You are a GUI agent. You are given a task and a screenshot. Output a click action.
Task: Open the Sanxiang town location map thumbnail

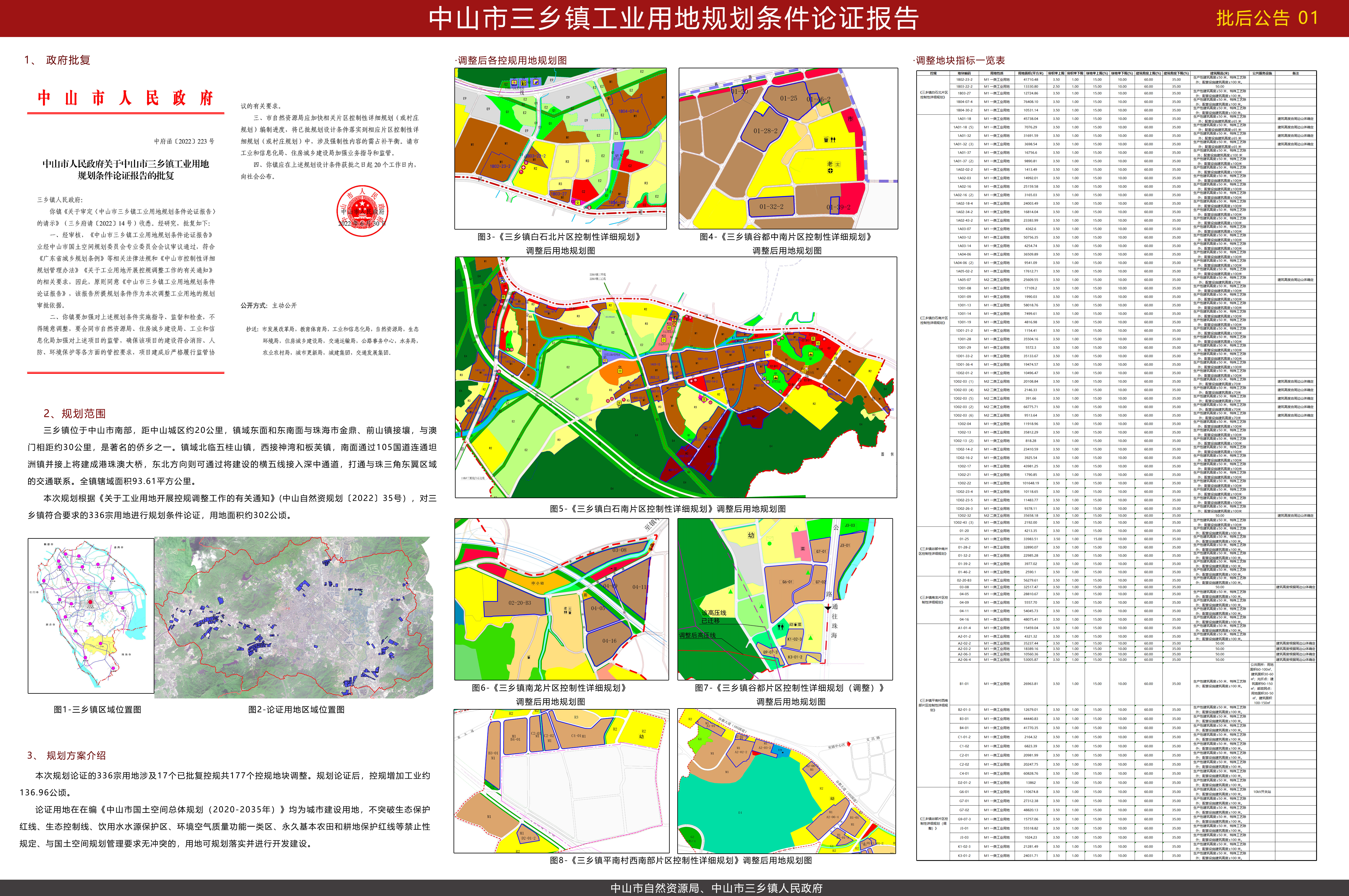[90, 615]
